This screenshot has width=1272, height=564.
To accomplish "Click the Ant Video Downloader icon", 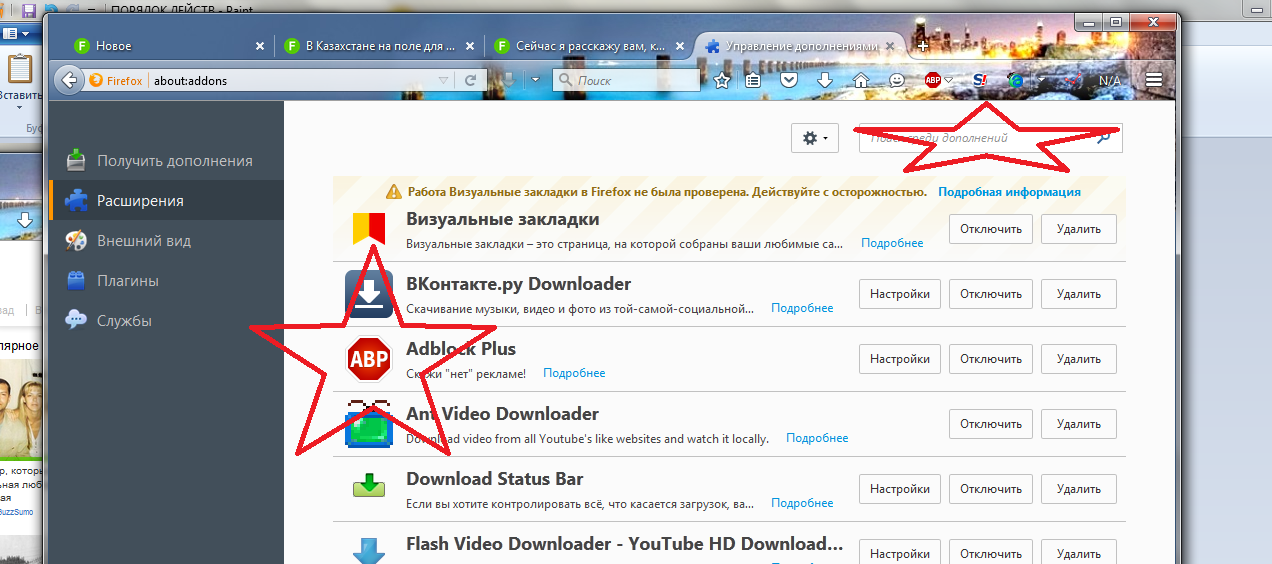I will 369,424.
